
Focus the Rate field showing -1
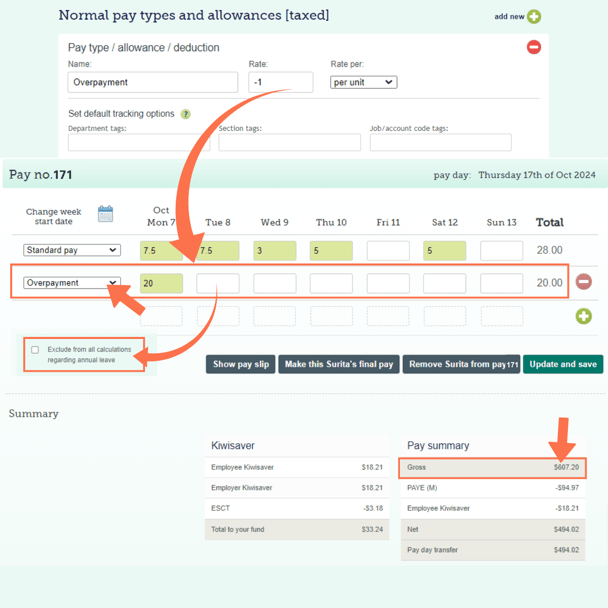pos(281,82)
